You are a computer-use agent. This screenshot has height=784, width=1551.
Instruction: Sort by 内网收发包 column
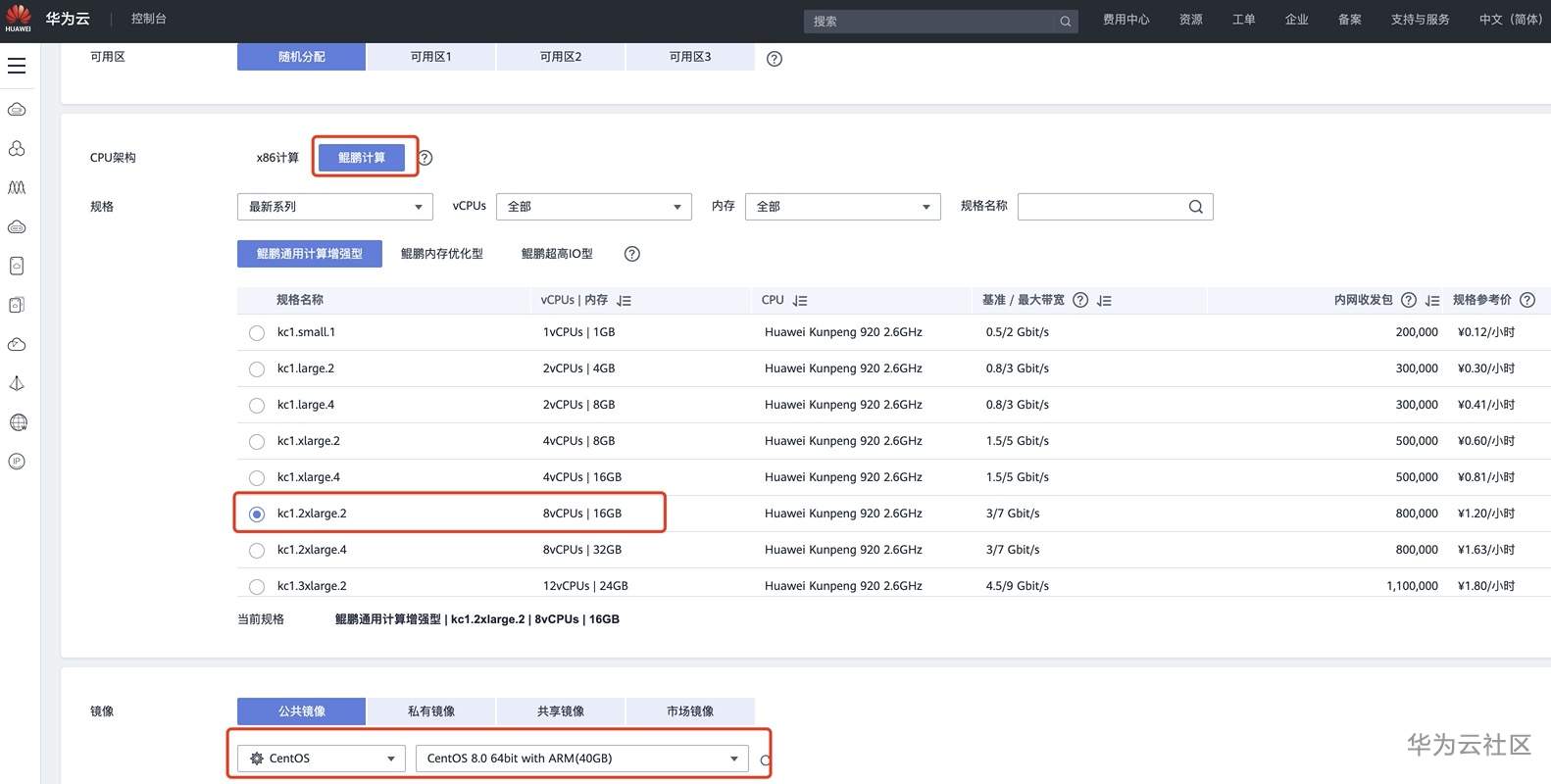click(x=1433, y=301)
